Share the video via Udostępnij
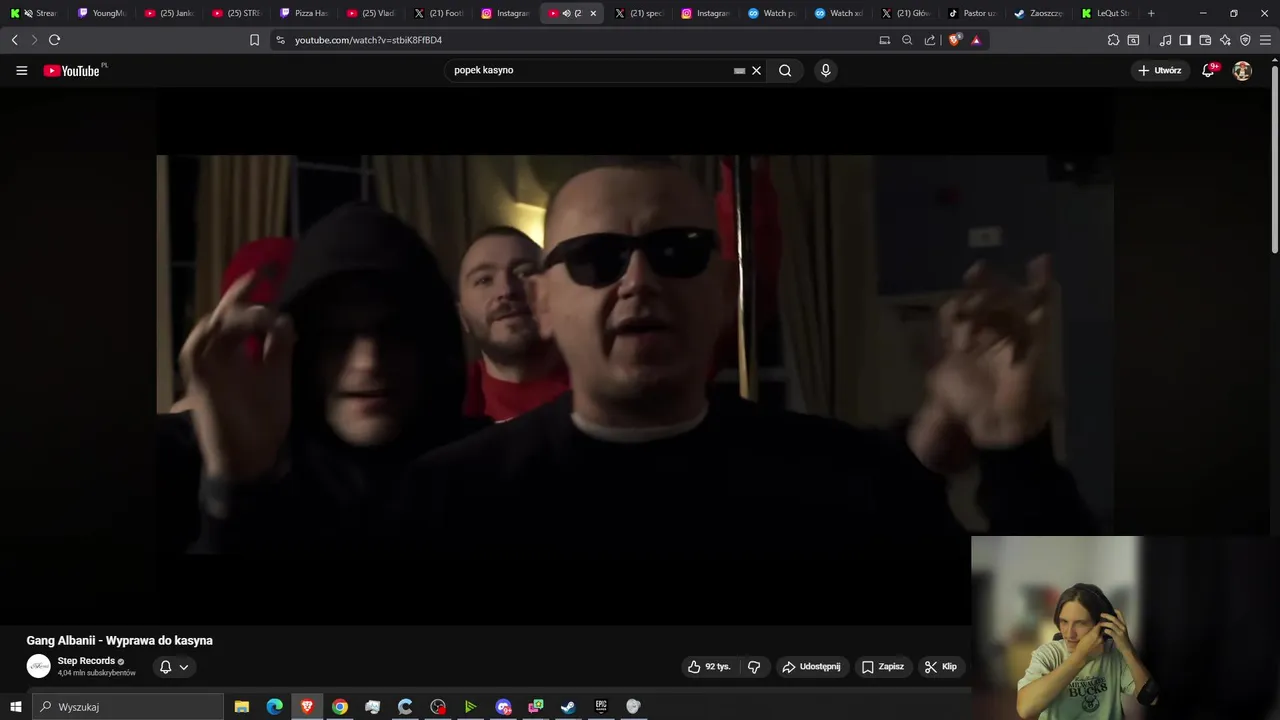This screenshot has height=720, width=1280. [x=811, y=667]
